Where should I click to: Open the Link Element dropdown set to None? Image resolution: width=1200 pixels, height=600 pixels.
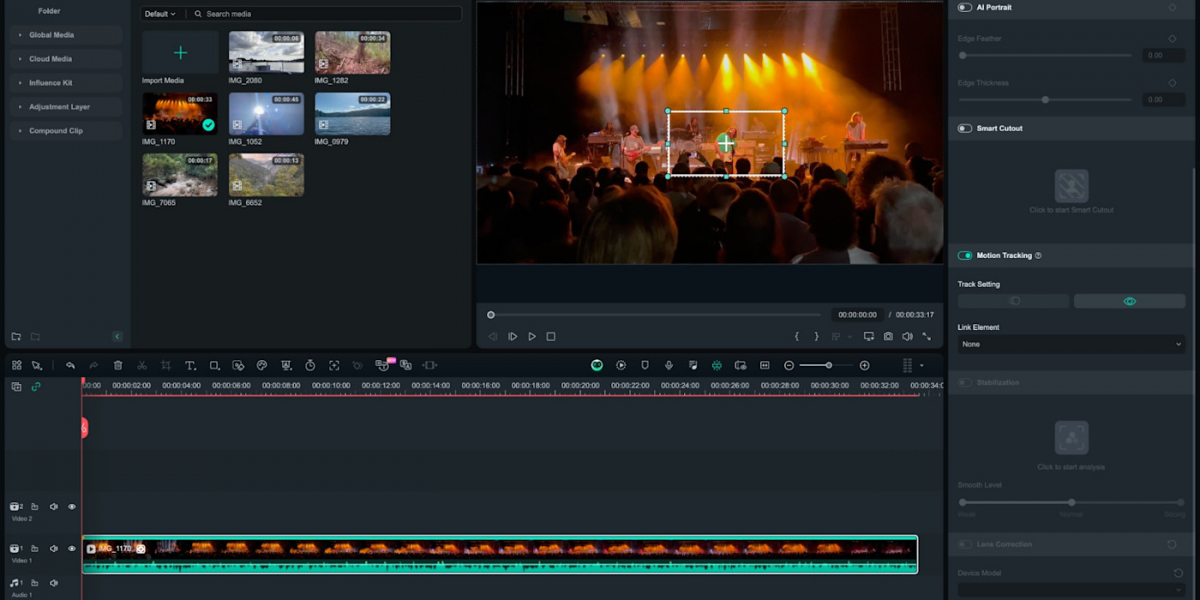click(x=1071, y=344)
